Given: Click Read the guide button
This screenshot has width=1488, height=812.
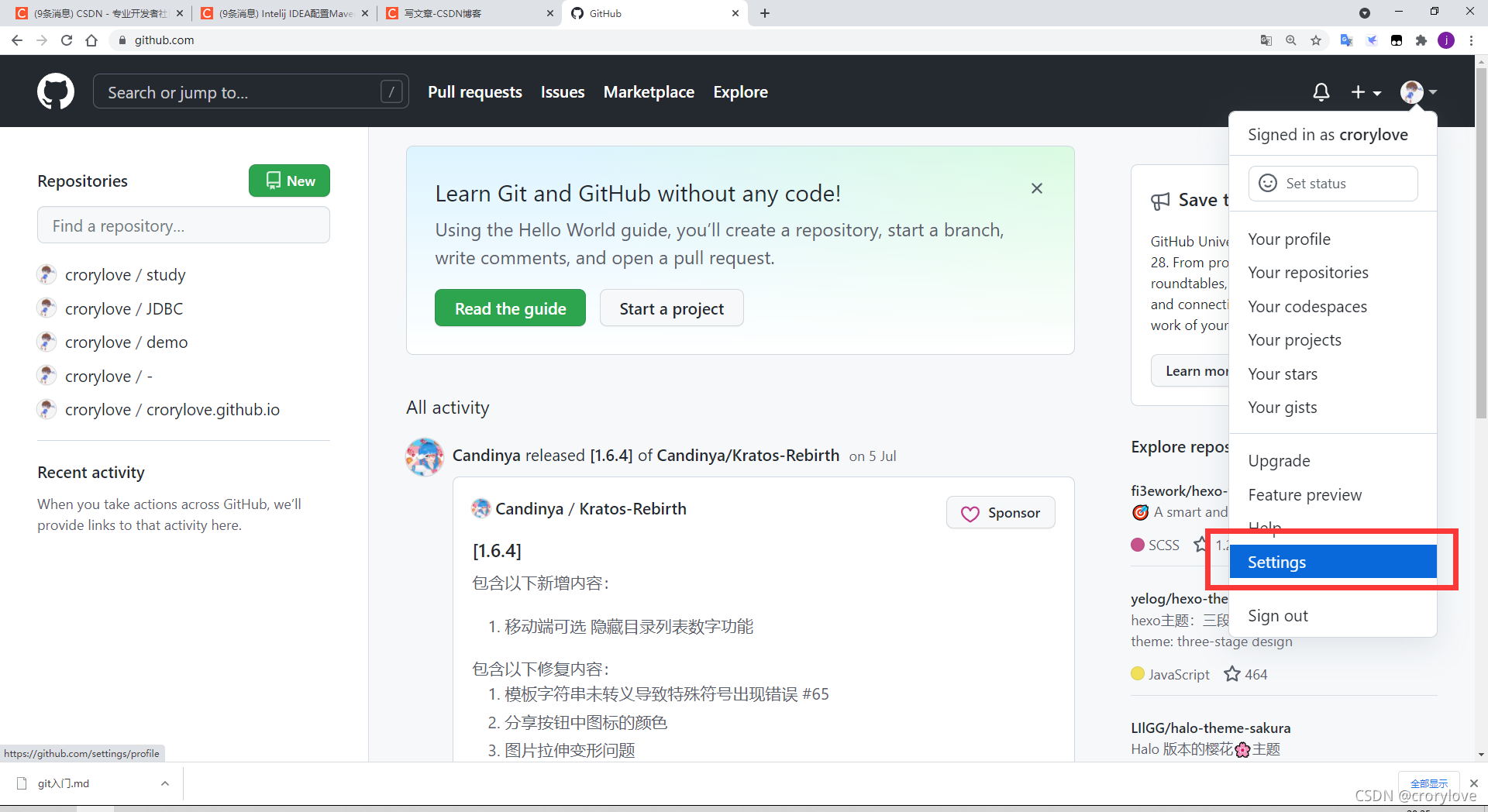Looking at the screenshot, I should tap(510, 308).
